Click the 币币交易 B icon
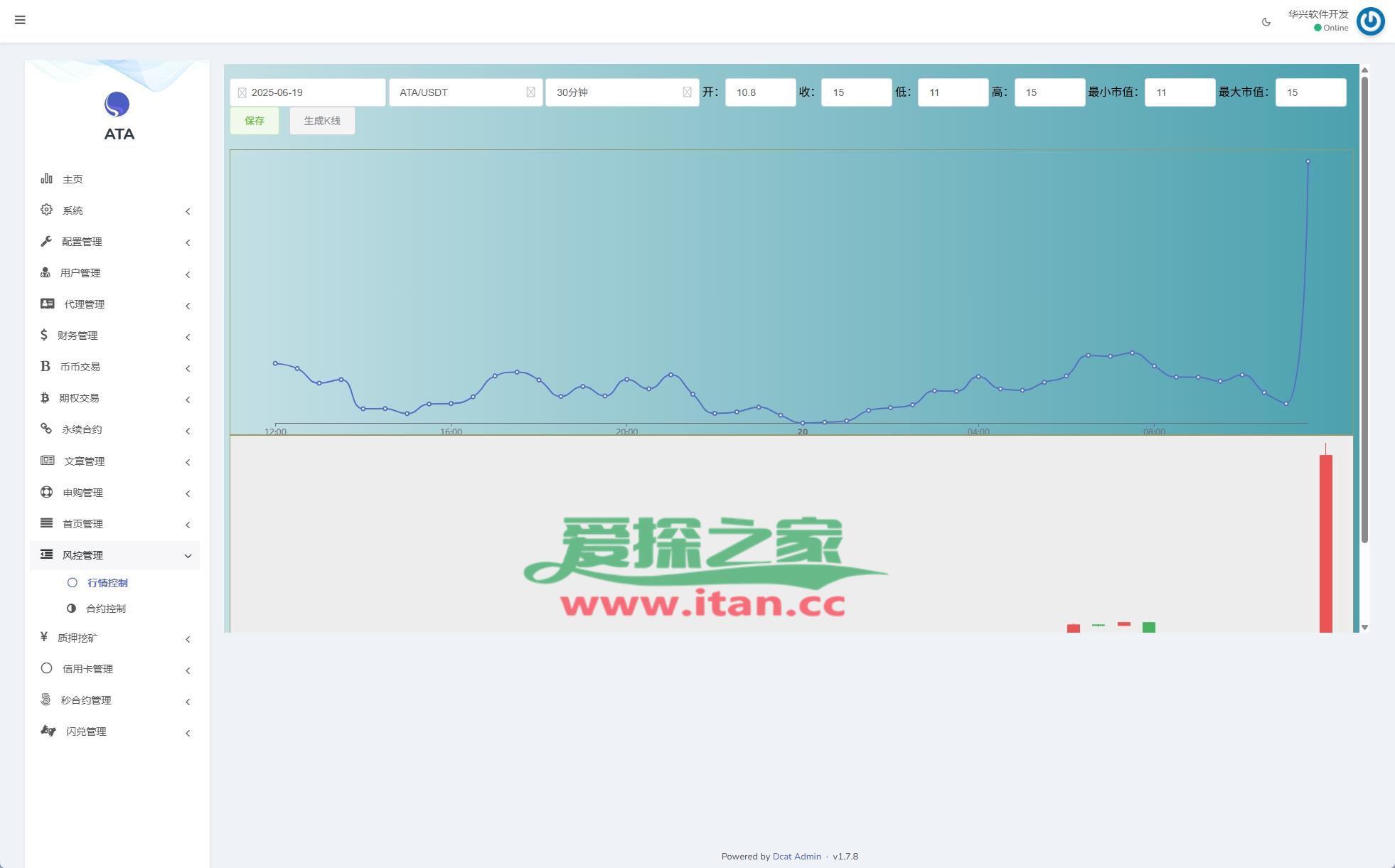 [46, 366]
